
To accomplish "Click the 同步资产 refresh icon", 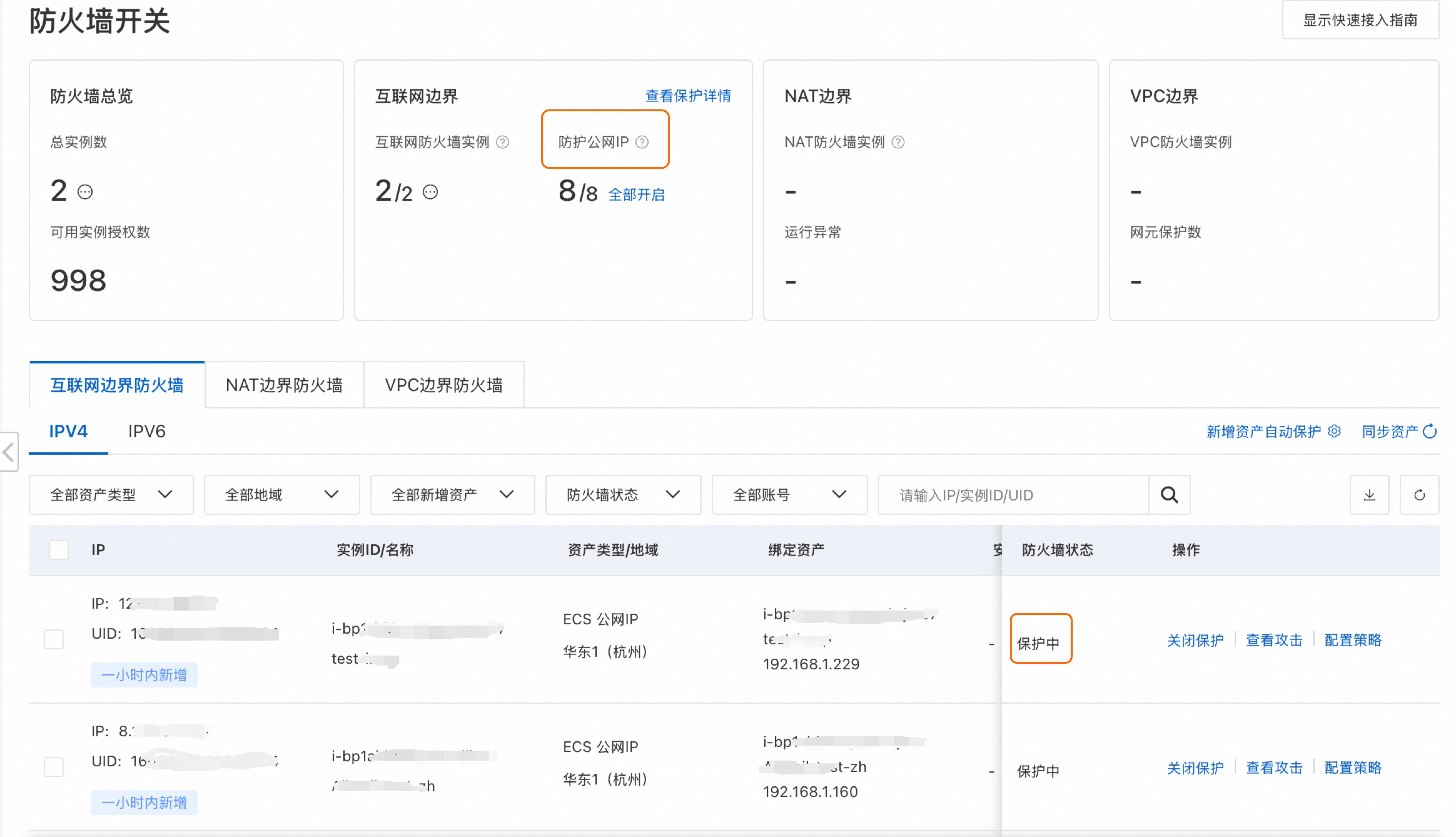I will [1429, 431].
